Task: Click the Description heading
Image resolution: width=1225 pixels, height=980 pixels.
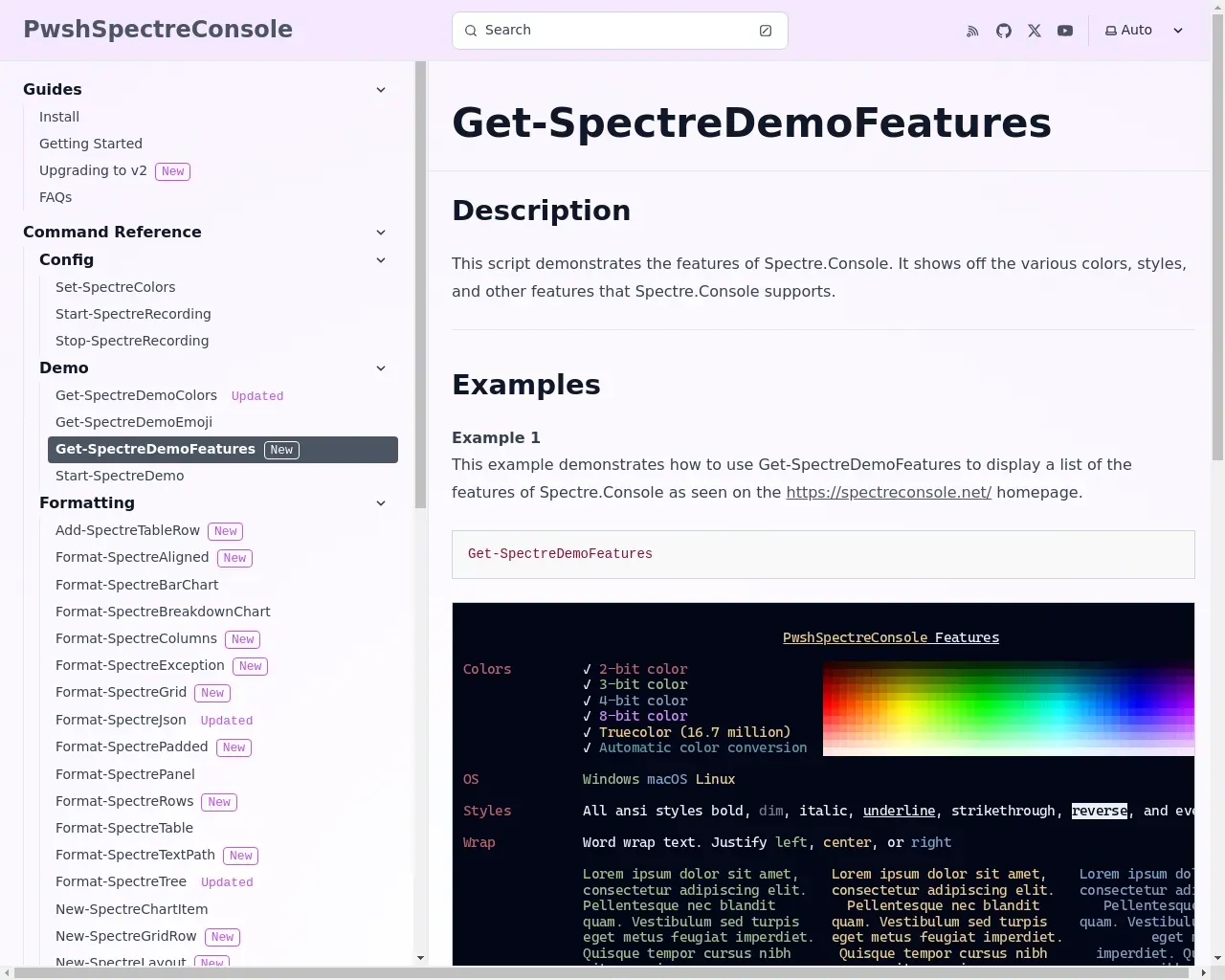Action: tap(541, 211)
